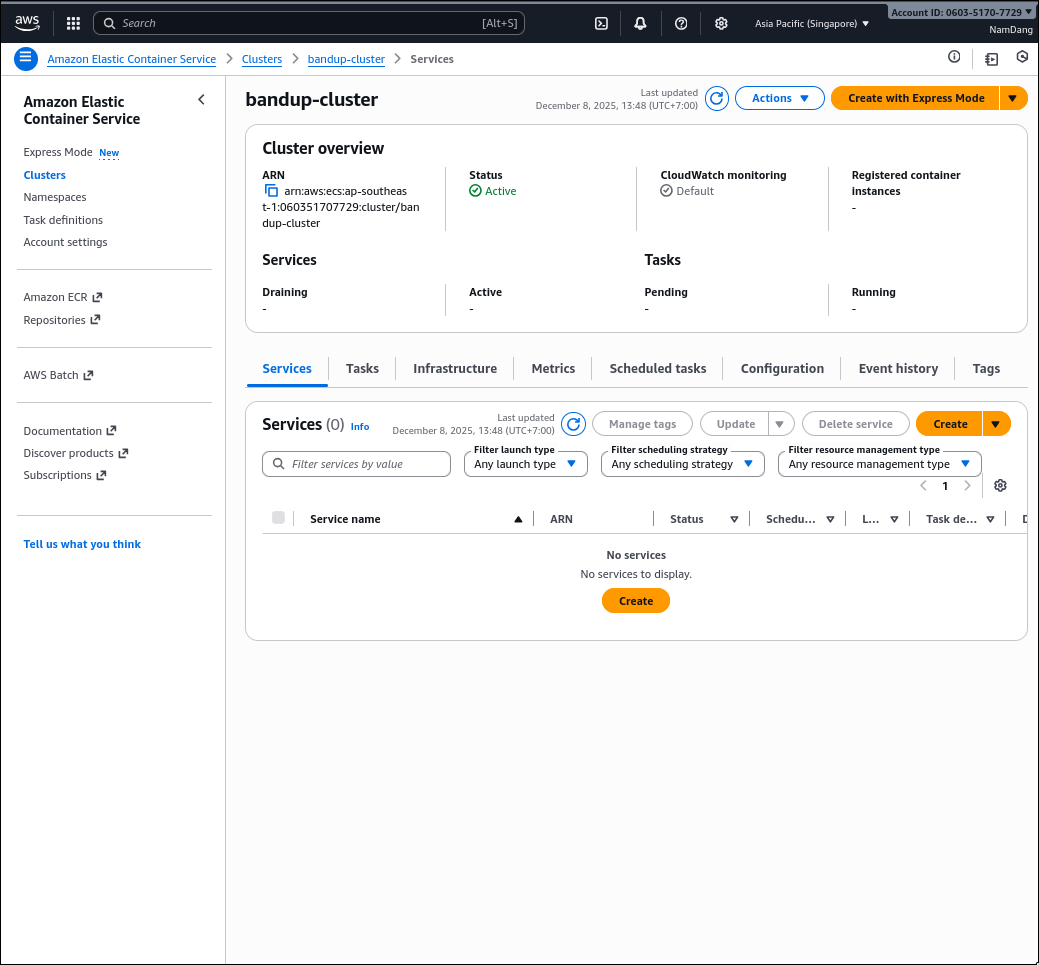Image resolution: width=1039 pixels, height=965 pixels.
Task: Open the help menu icon
Action: tap(681, 22)
